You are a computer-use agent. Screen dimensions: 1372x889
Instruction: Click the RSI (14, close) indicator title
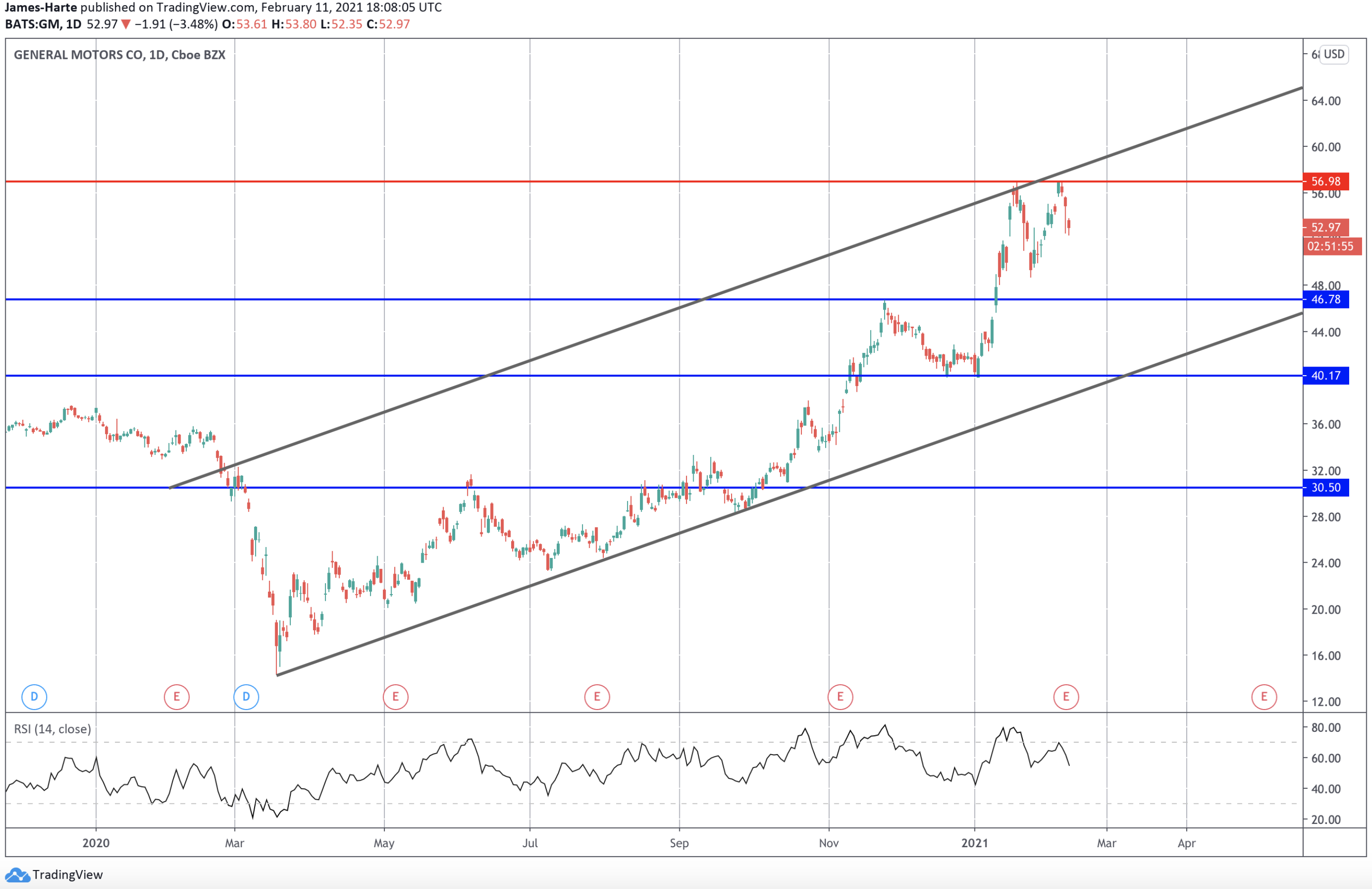[x=52, y=729]
